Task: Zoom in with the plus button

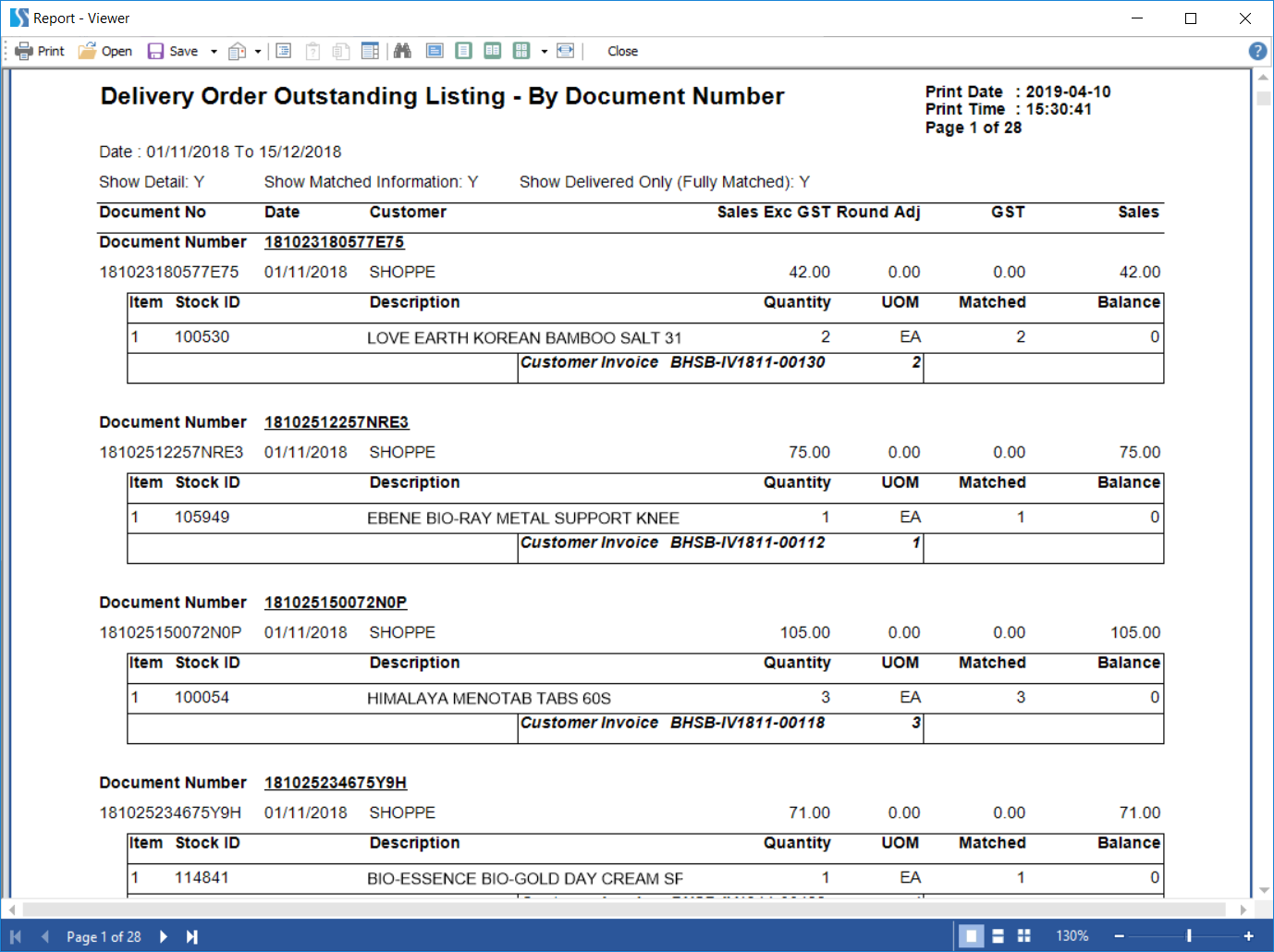Action: coord(1248,936)
